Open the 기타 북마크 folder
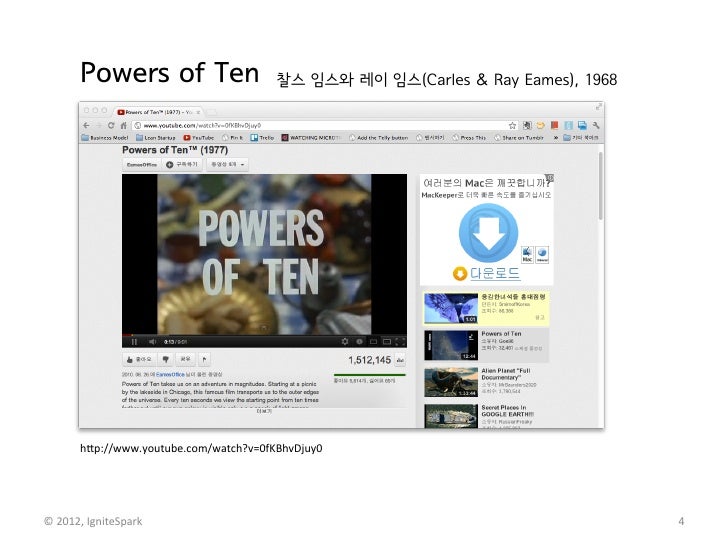This screenshot has width=728, height=546. click(x=581, y=138)
